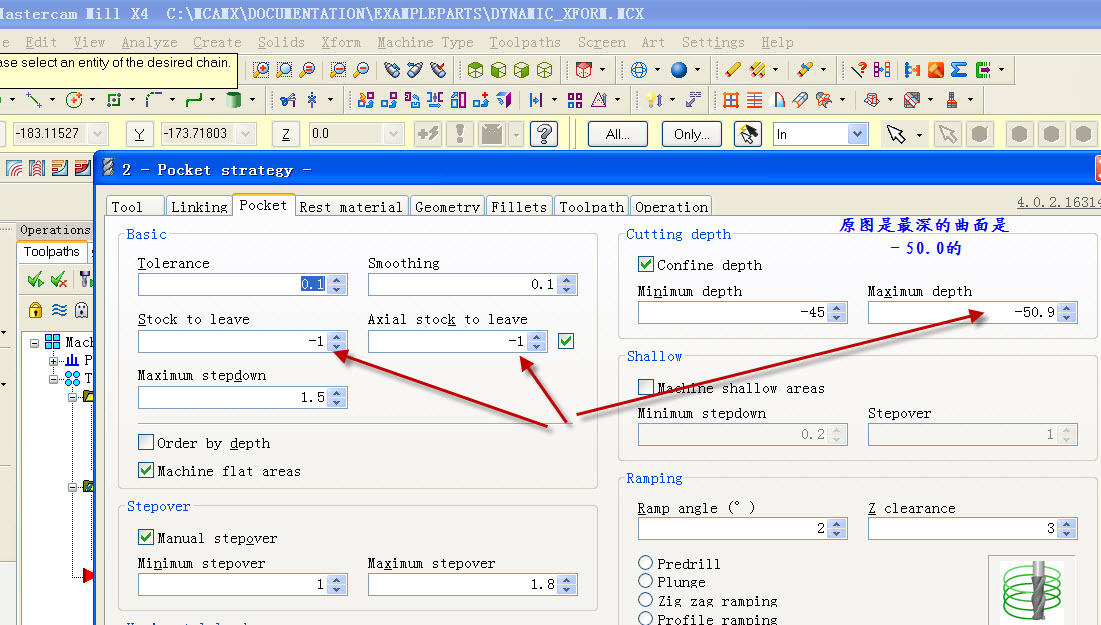Click the Y coordinate button
This screenshot has width=1101, height=625.
coord(139,133)
